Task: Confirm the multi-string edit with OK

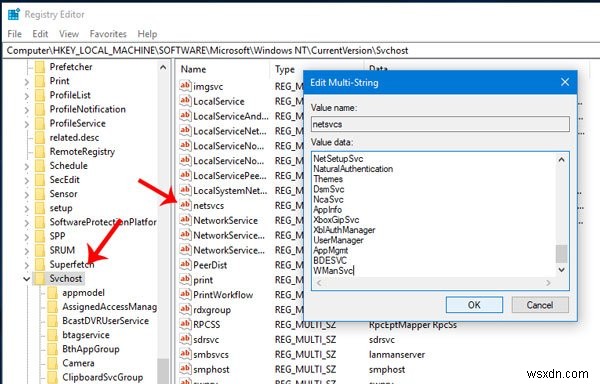Action: (x=474, y=305)
